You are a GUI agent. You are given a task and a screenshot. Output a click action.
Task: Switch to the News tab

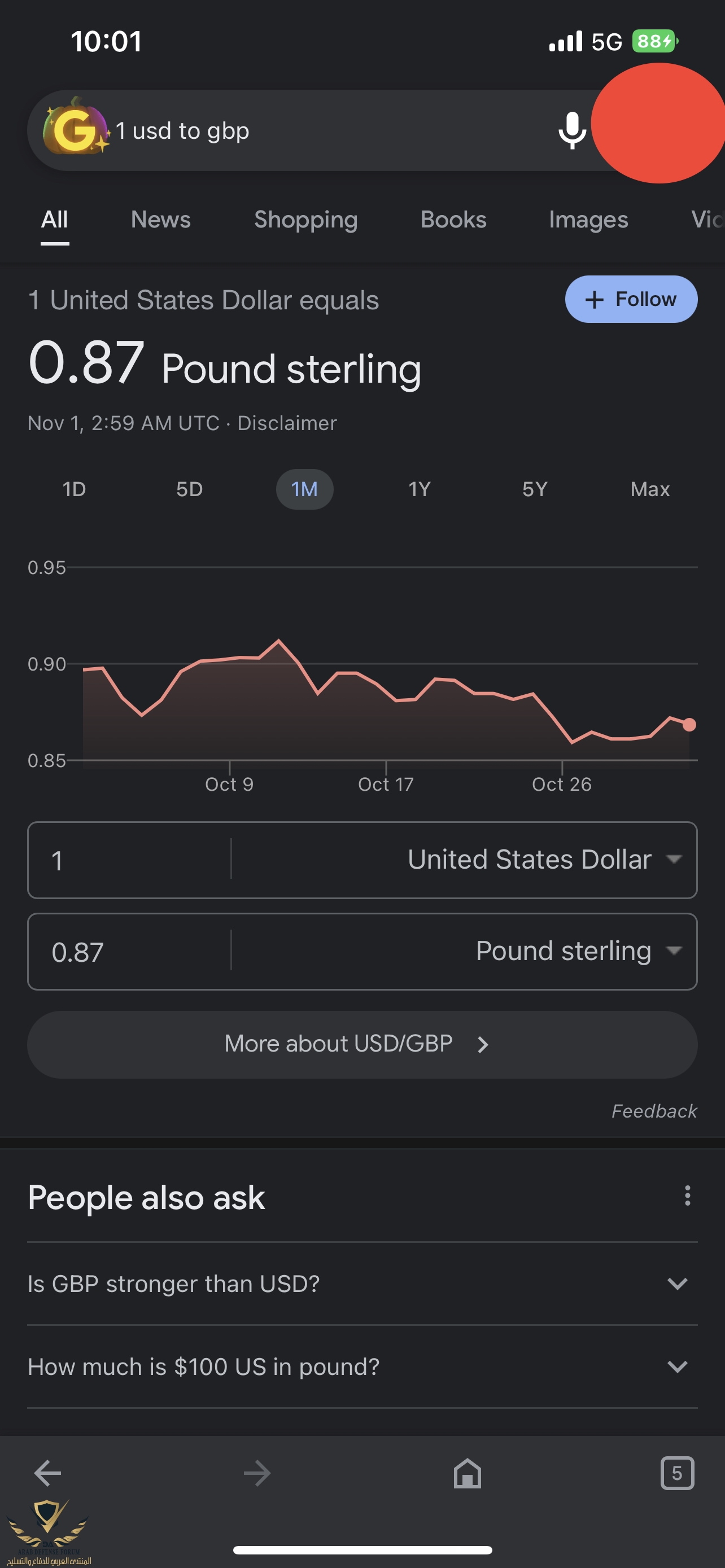(161, 220)
